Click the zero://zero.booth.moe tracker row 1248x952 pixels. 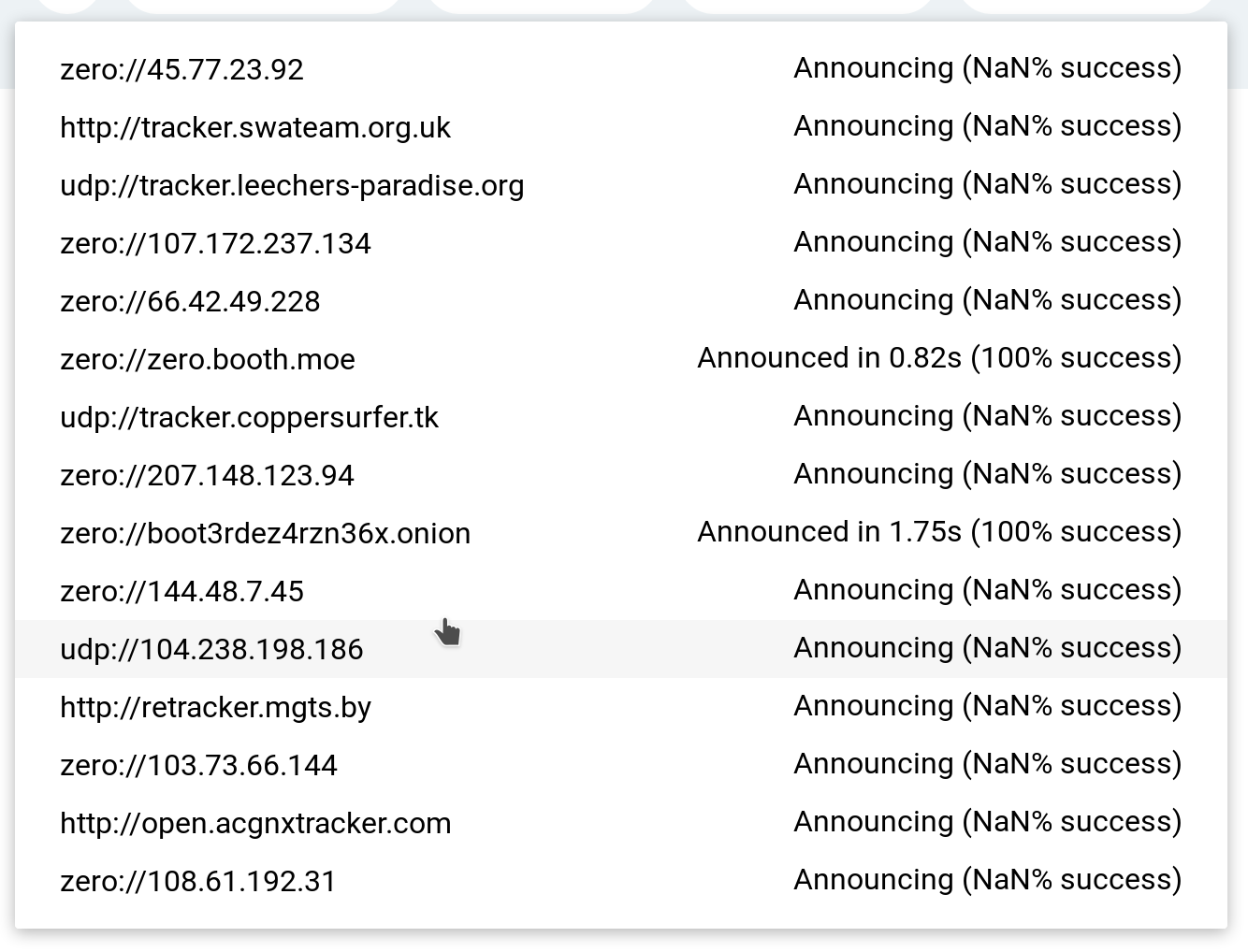207,360
